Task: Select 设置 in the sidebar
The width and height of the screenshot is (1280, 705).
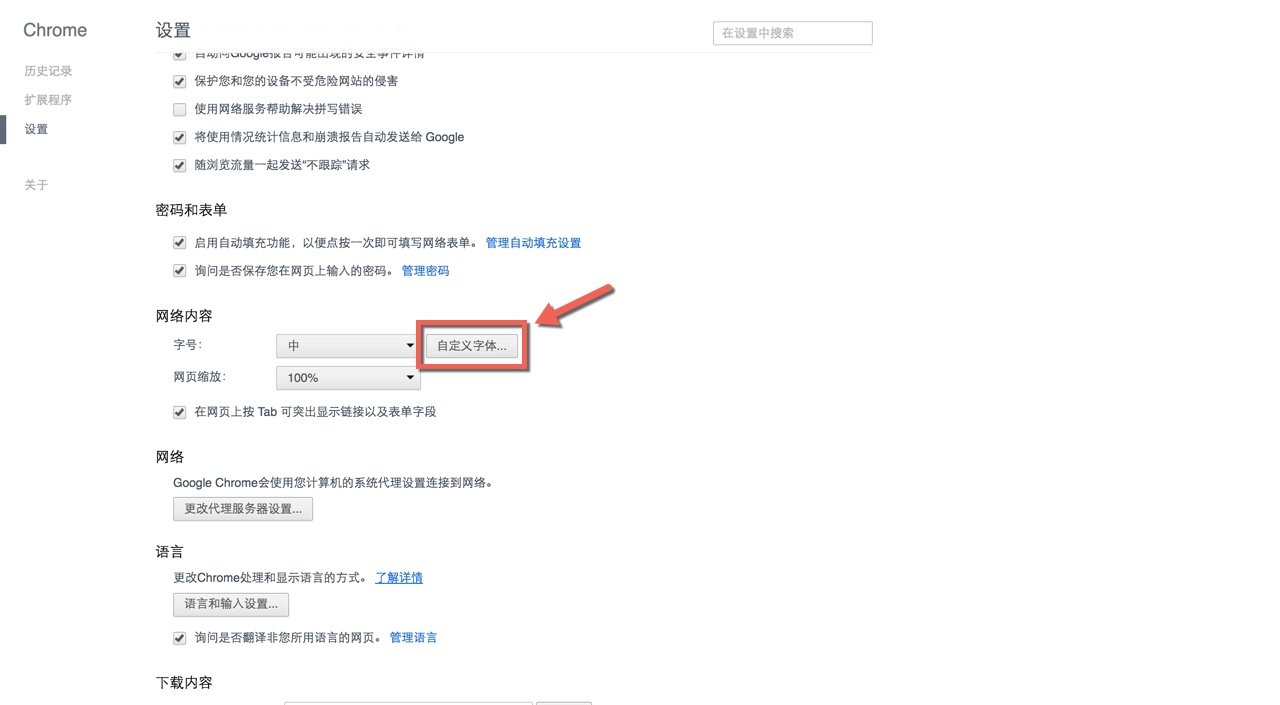Action: 36,129
